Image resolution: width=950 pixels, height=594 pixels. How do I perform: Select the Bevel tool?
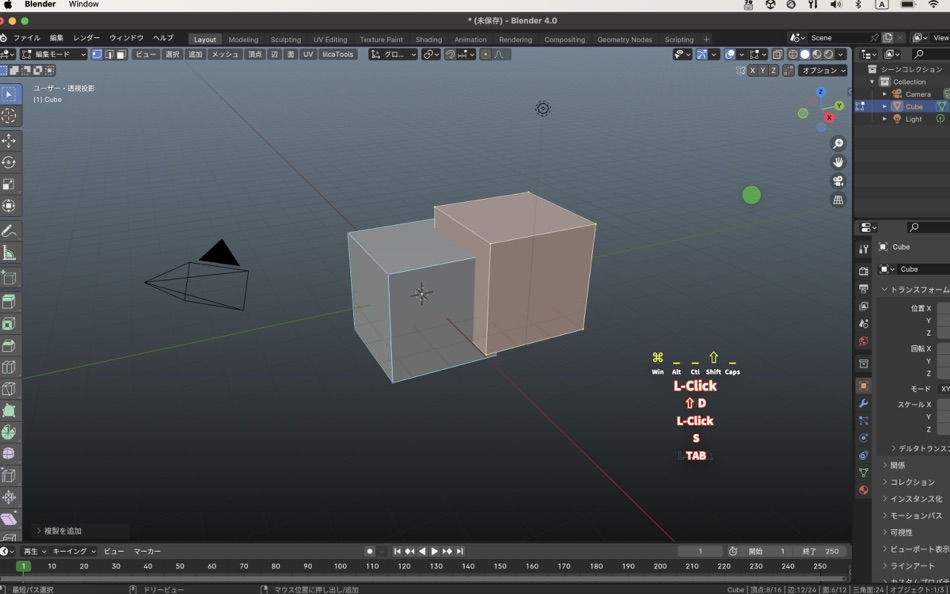(9, 345)
